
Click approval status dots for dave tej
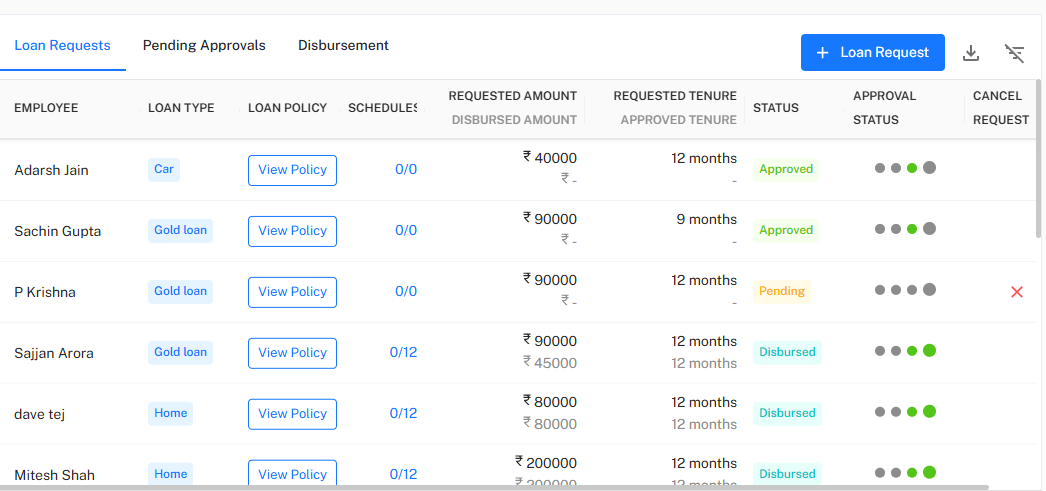point(905,412)
